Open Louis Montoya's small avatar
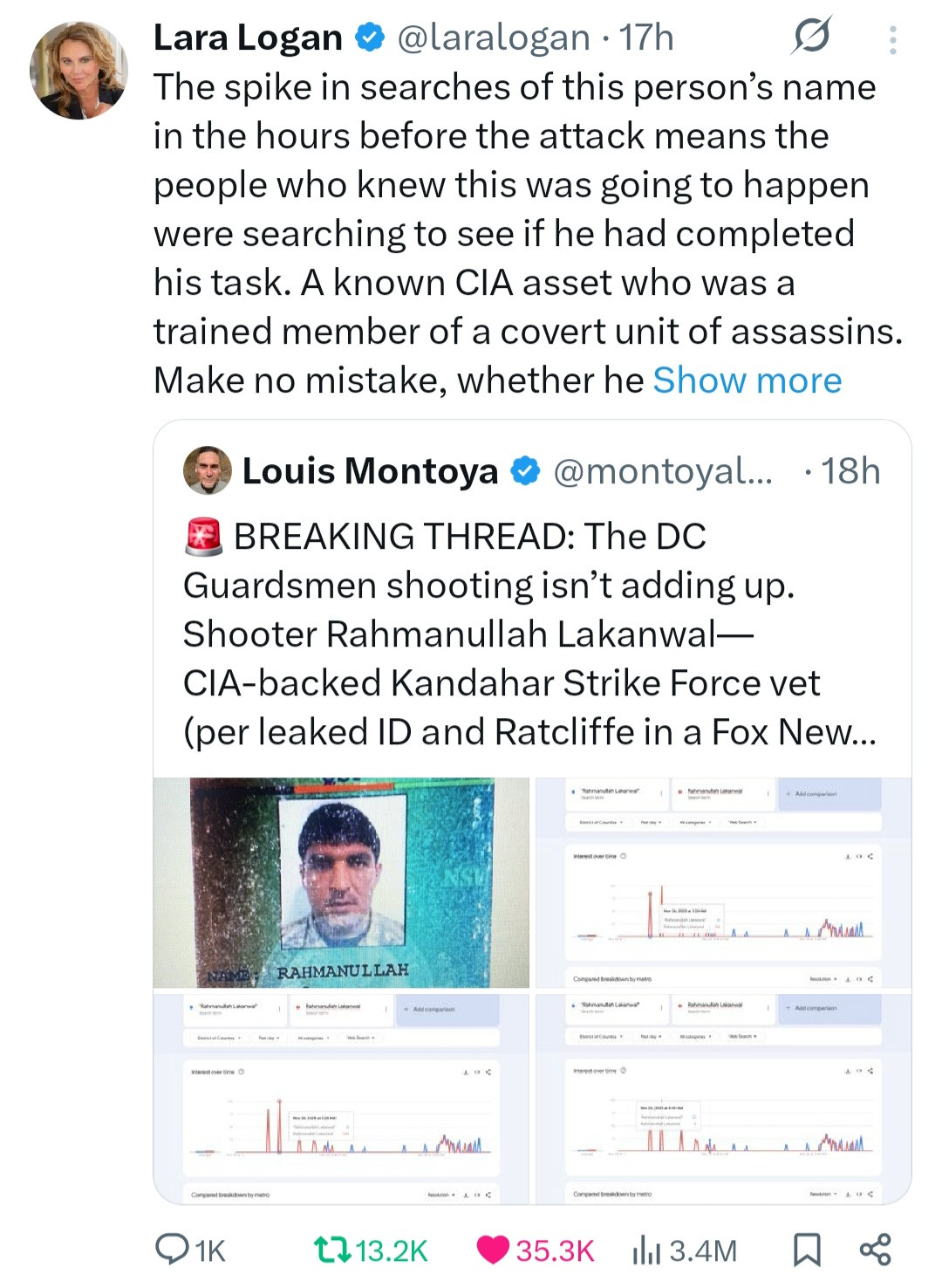This screenshot has height=1288, width=942. pyautogui.click(x=208, y=470)
